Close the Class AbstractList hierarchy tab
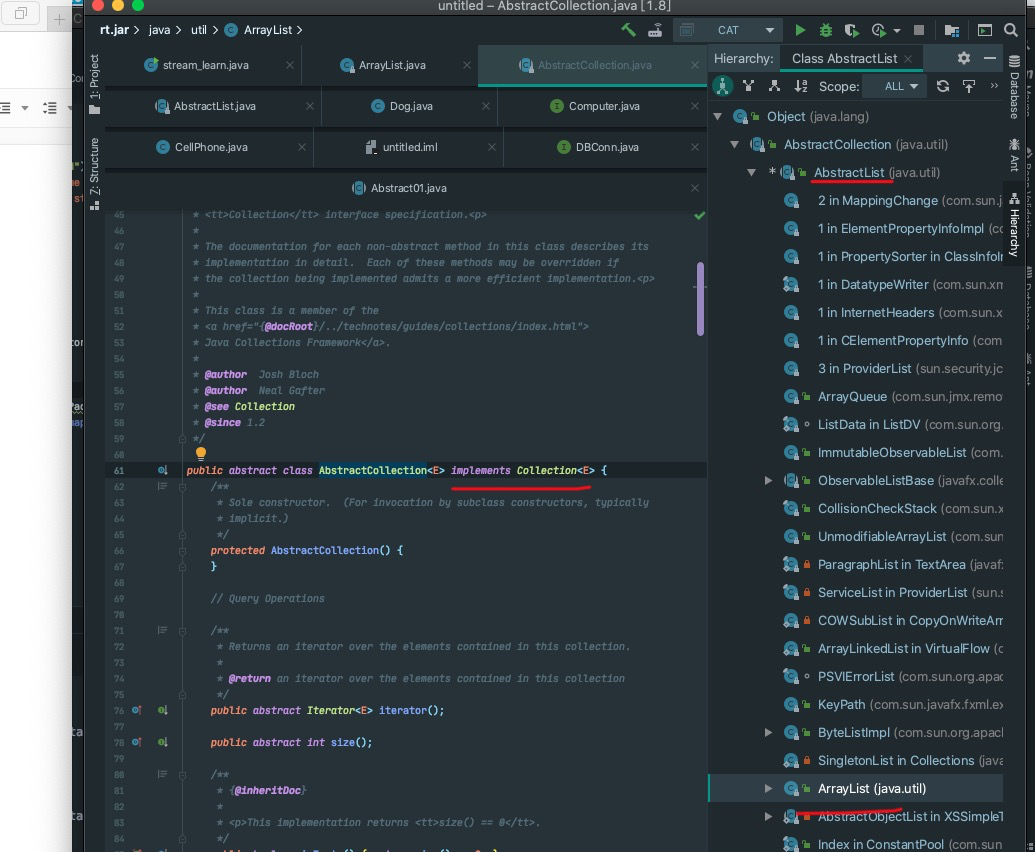 pos(908,59)
